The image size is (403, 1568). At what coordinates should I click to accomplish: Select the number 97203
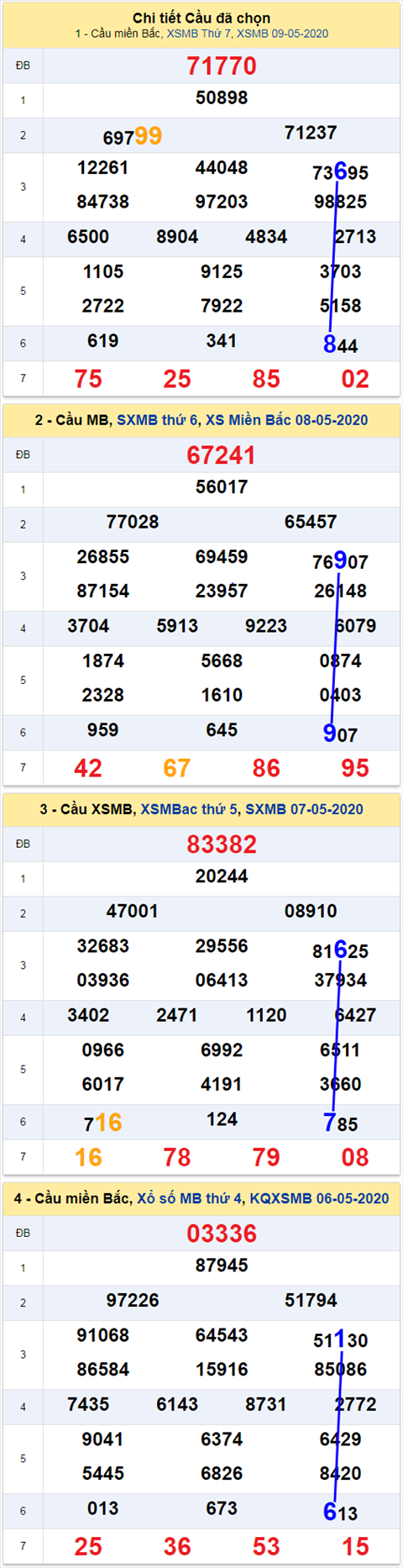tap(222, 203)
